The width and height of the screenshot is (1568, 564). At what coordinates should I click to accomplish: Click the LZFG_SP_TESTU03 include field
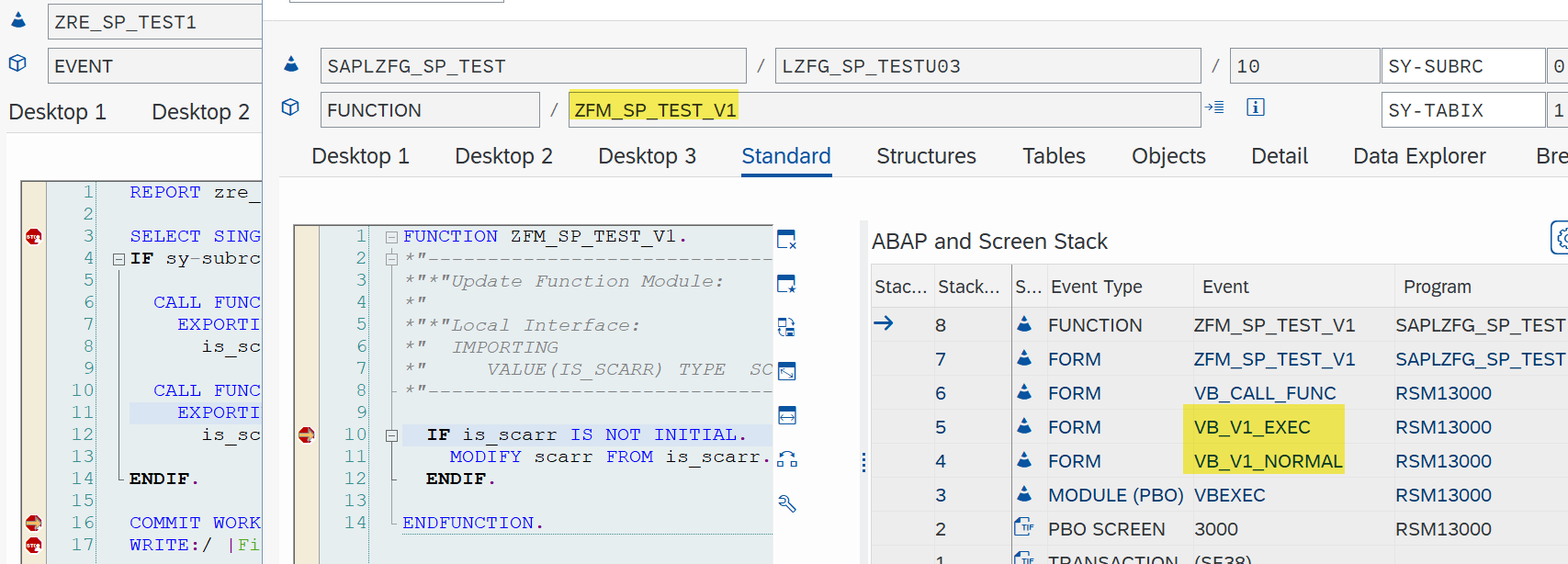pyautogui.click(x=987, y=66)
